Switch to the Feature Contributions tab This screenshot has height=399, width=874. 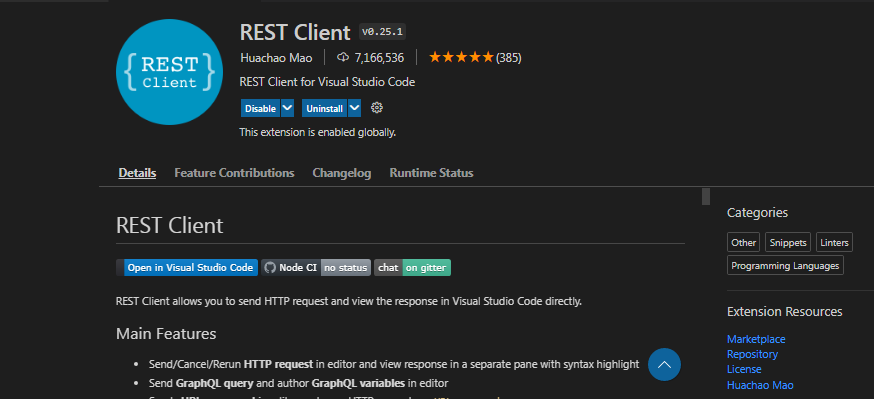click(234, 173)
